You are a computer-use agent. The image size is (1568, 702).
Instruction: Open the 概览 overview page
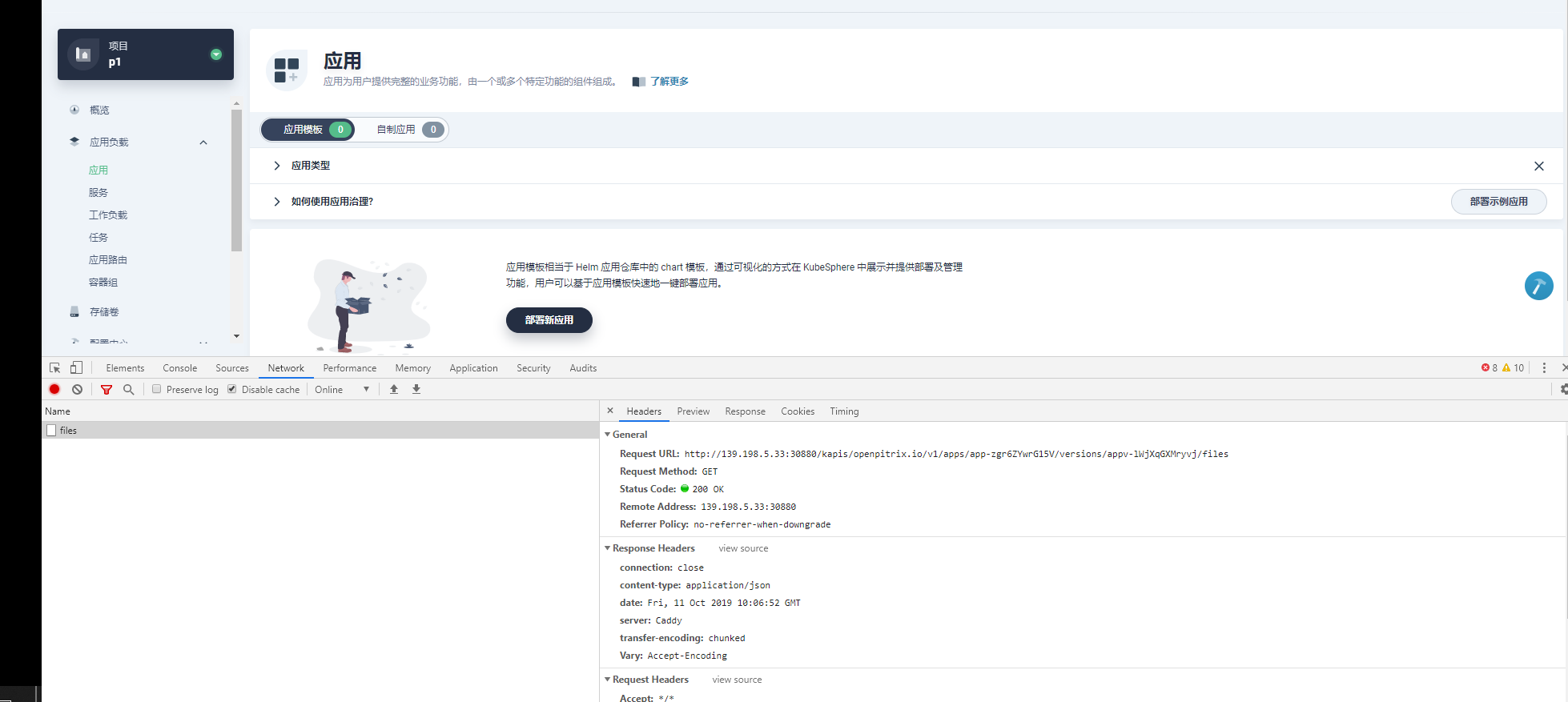(x=99, y=110)
